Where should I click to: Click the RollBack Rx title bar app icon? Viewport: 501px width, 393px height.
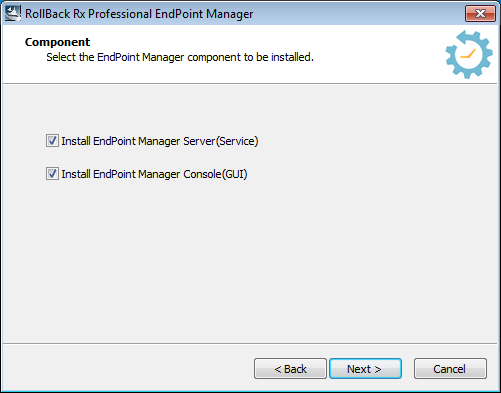(x=13, y=14)
